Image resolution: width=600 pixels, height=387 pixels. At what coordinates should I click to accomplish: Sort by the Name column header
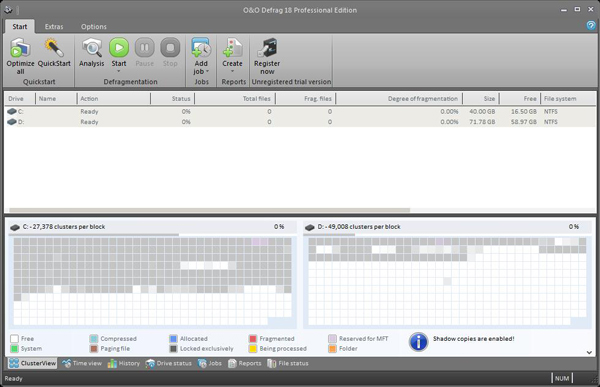pyautogui.click(x=56, y=99)
